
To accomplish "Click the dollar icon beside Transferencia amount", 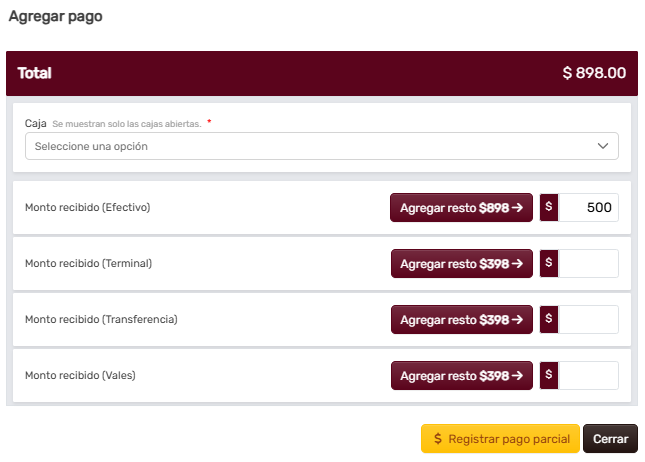I will click(549, 320).
